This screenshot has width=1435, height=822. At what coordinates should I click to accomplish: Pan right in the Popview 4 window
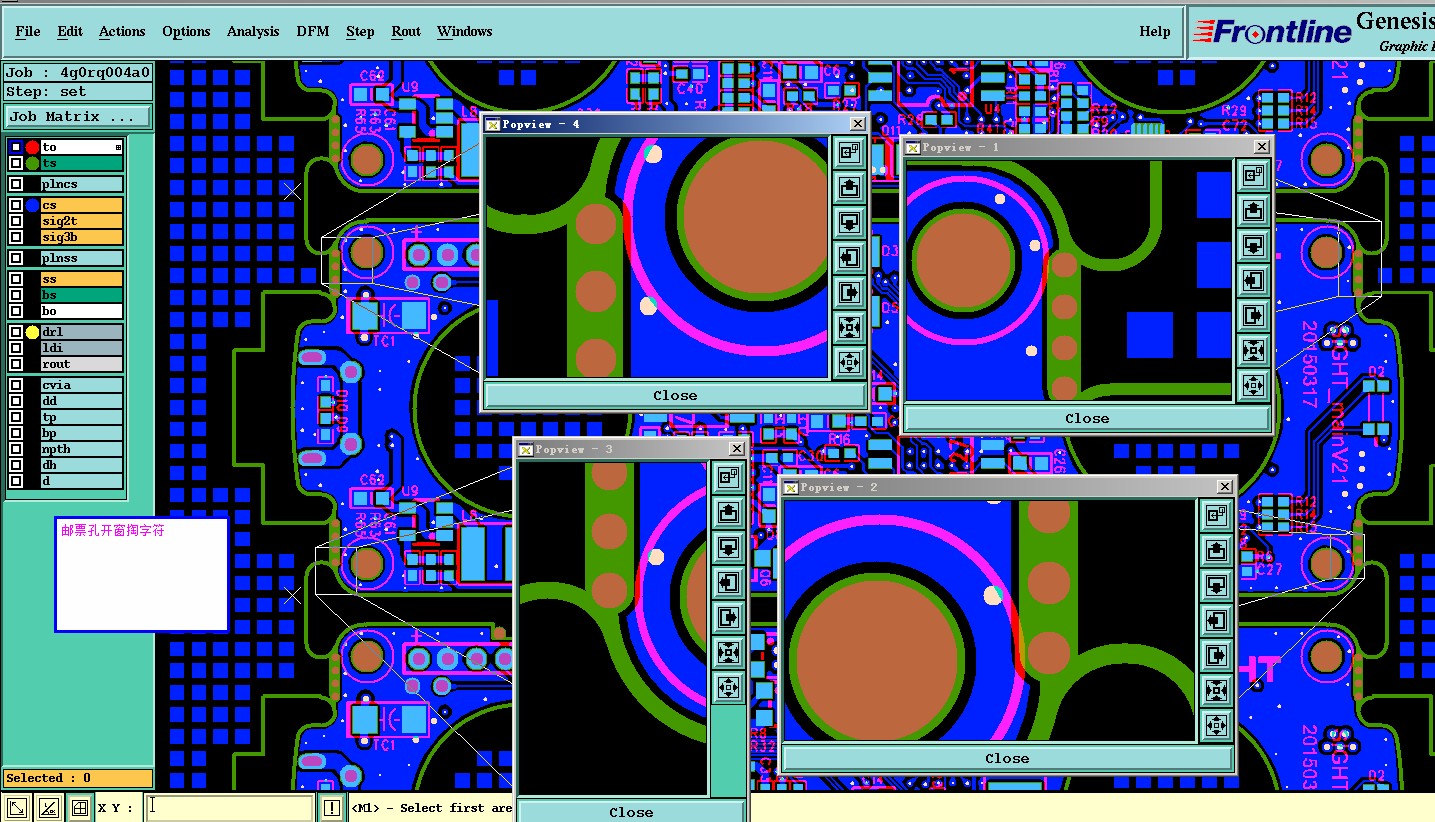pyautogui.click(x=849, y=292)
